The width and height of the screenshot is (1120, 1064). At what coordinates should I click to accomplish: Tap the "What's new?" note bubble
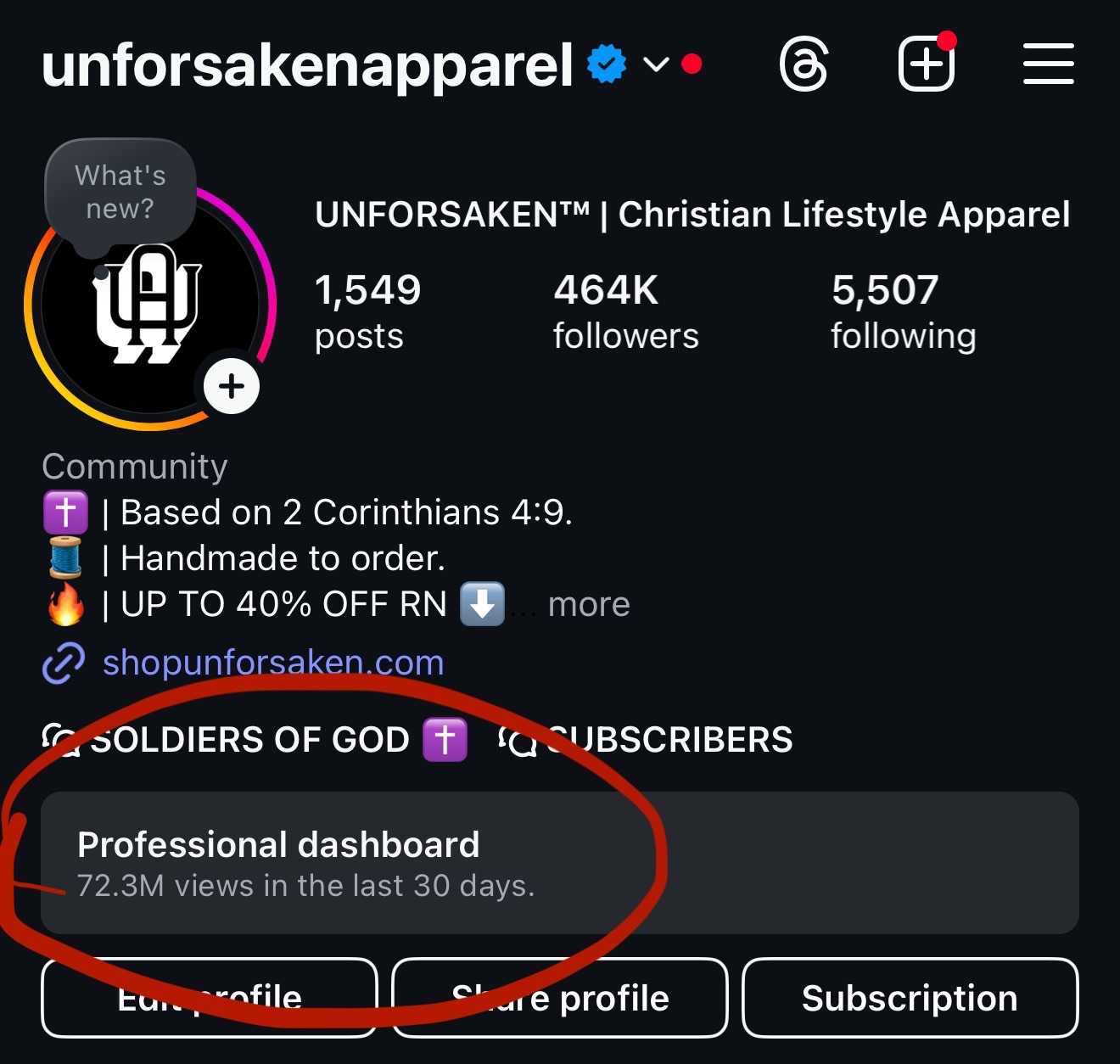pos(120,193)
